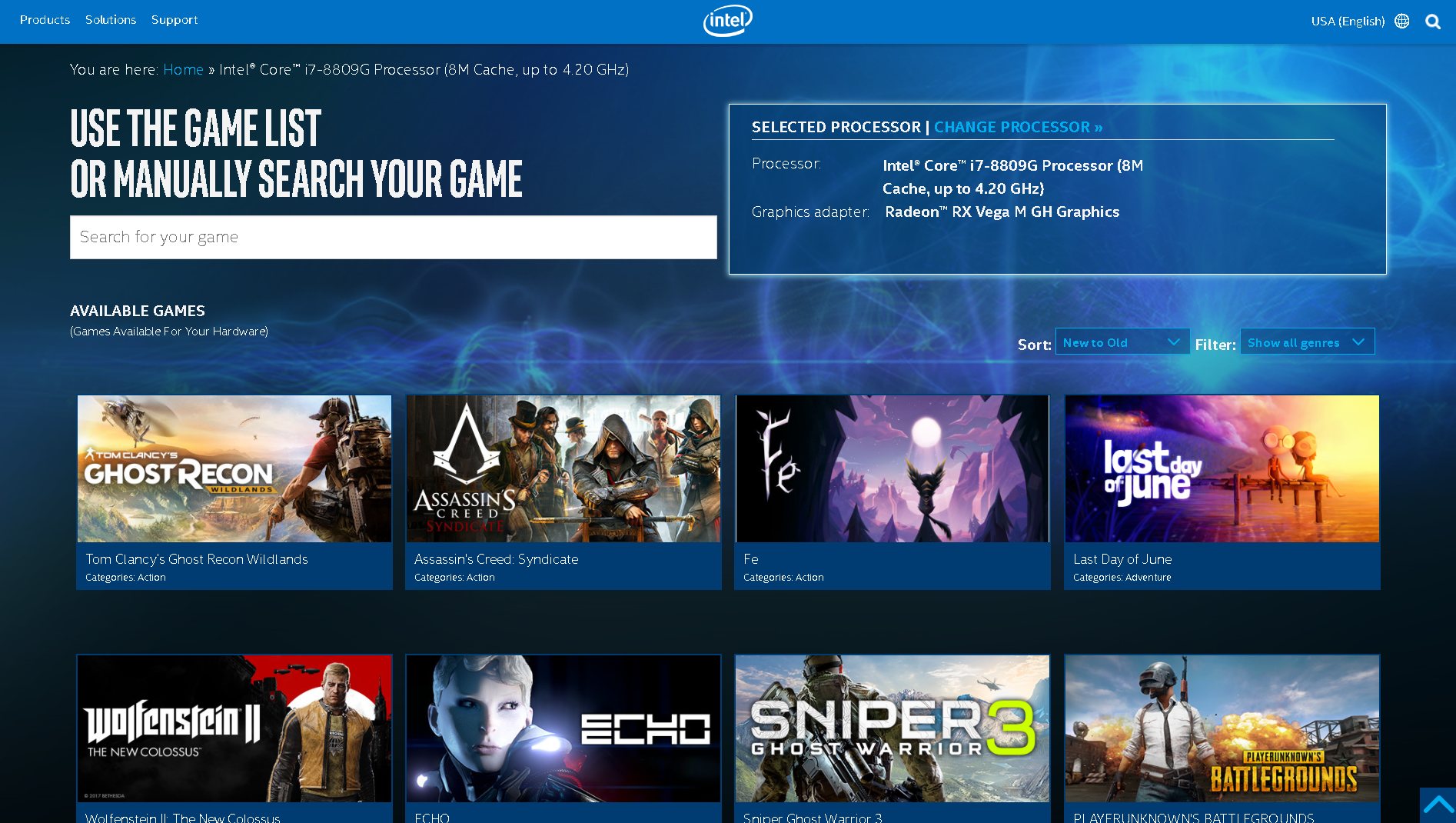Image resolution: width=1456 pixels, height=823 pixels.
Task: Open the Solutions menu
Action: (111, 20)
